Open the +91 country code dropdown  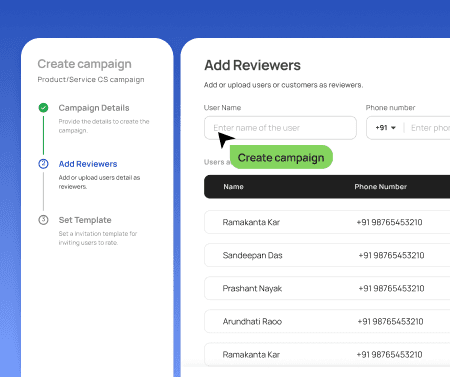[x=386, y=128]
